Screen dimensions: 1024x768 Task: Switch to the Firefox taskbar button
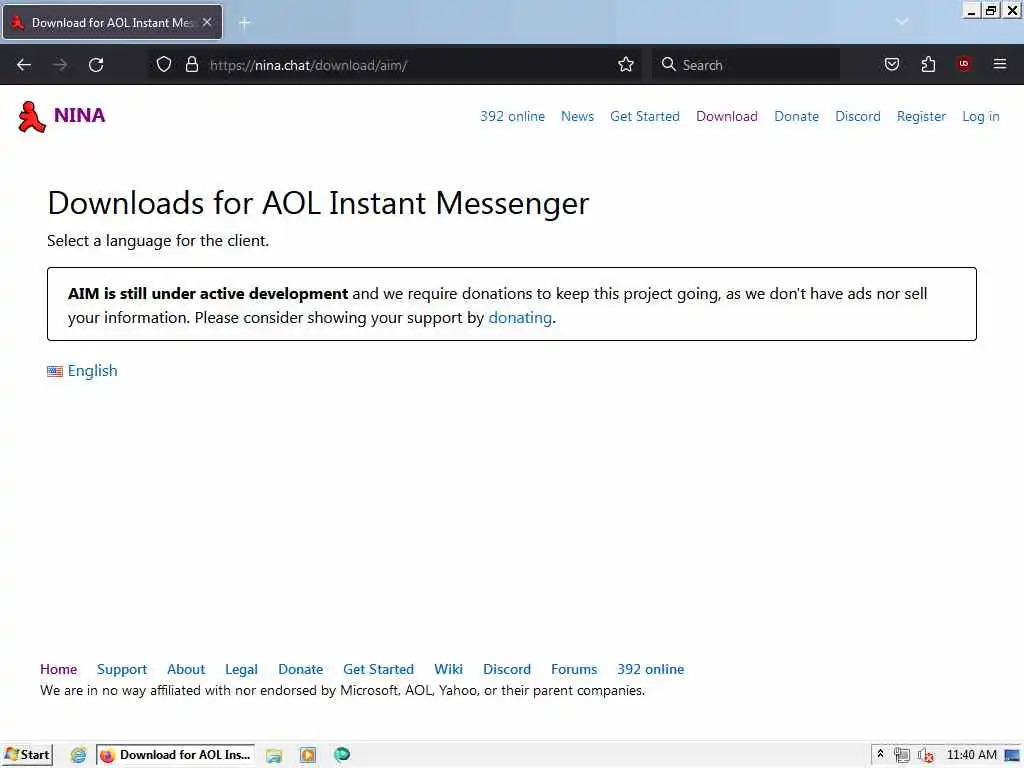[176, 755]
